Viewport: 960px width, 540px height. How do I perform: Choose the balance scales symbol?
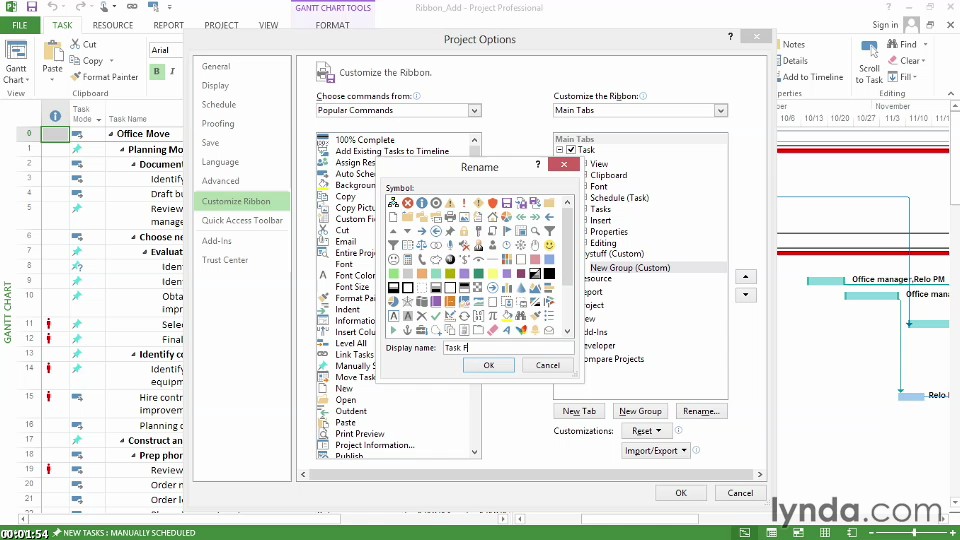(x=422, y=245)
